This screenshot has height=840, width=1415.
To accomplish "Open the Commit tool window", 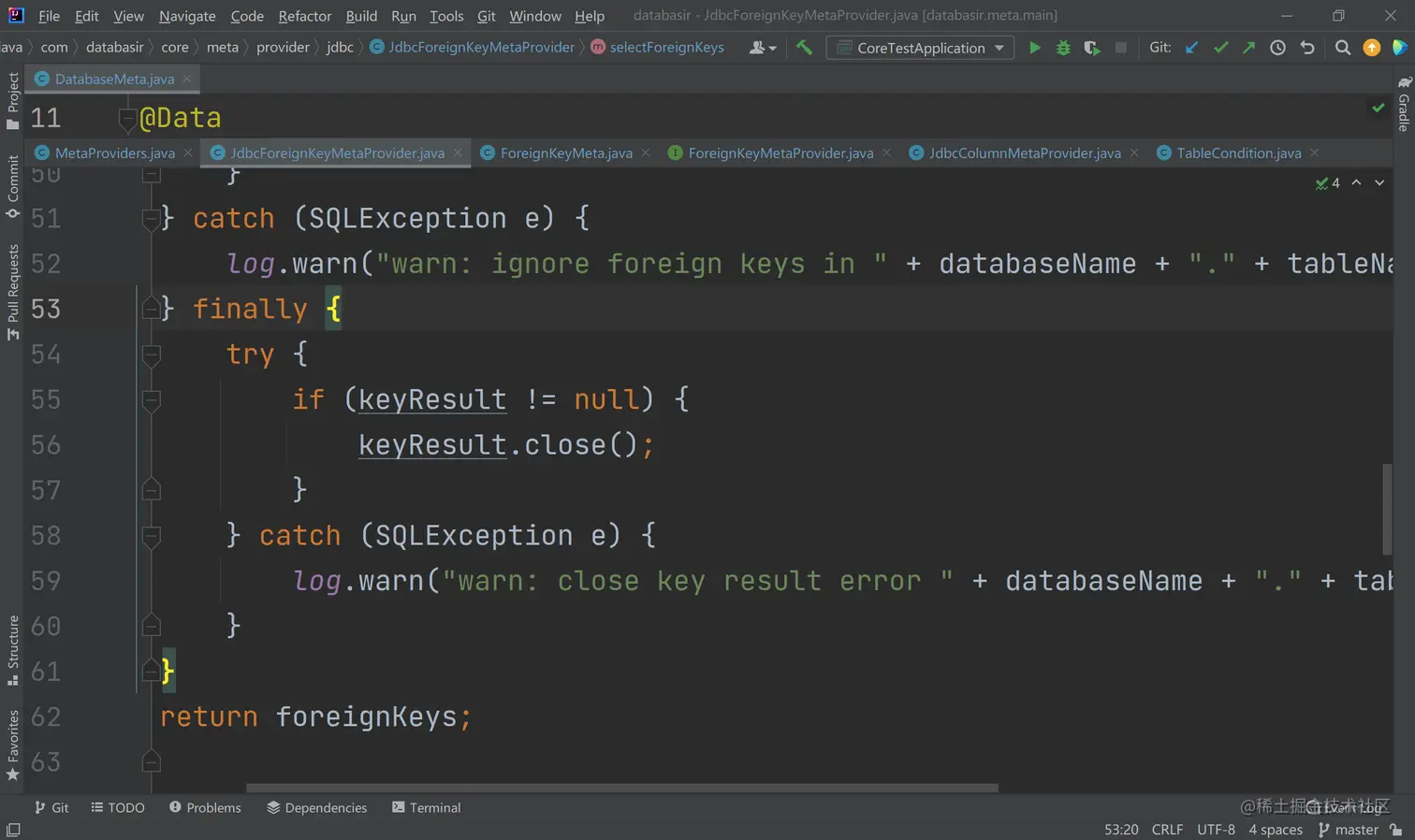I will [x=12, y=186].
